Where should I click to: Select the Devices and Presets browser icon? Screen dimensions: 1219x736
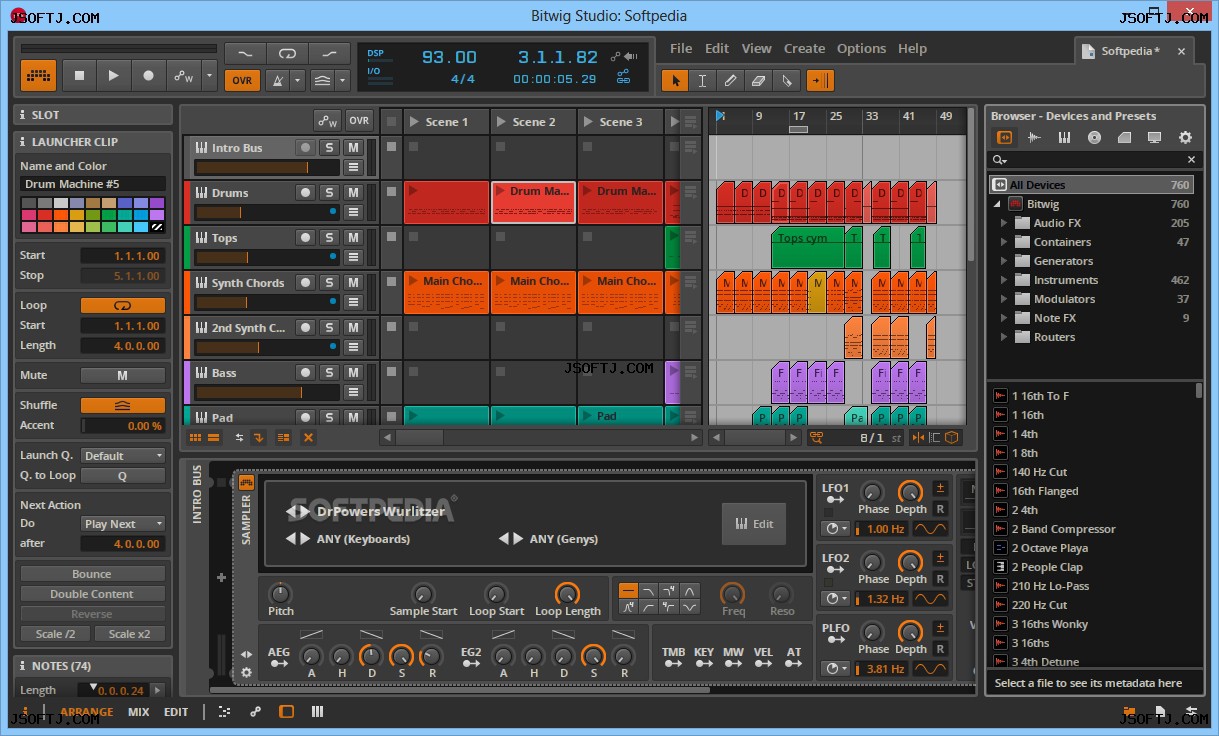pos(1004,138)
